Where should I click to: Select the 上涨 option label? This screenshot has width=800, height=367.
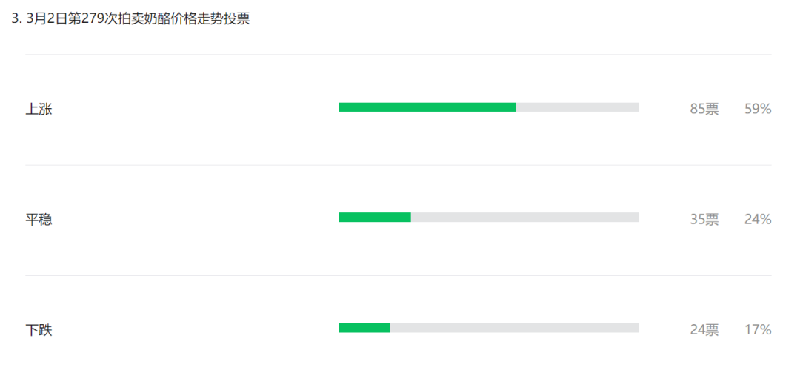[x=39, y=109]
